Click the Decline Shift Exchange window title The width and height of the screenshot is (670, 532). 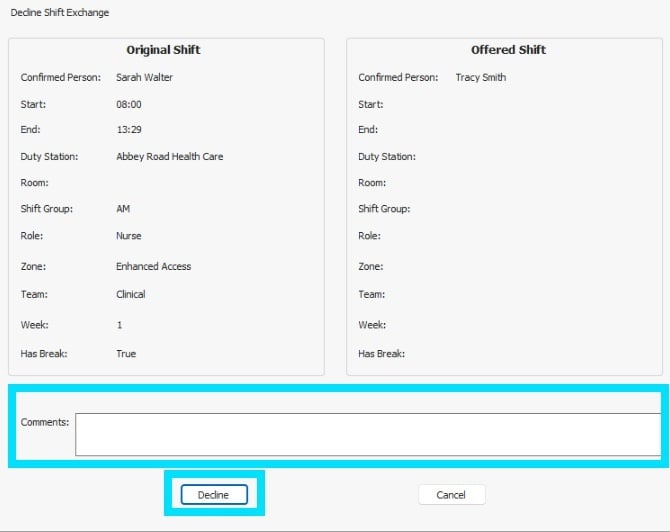[60, 13]
